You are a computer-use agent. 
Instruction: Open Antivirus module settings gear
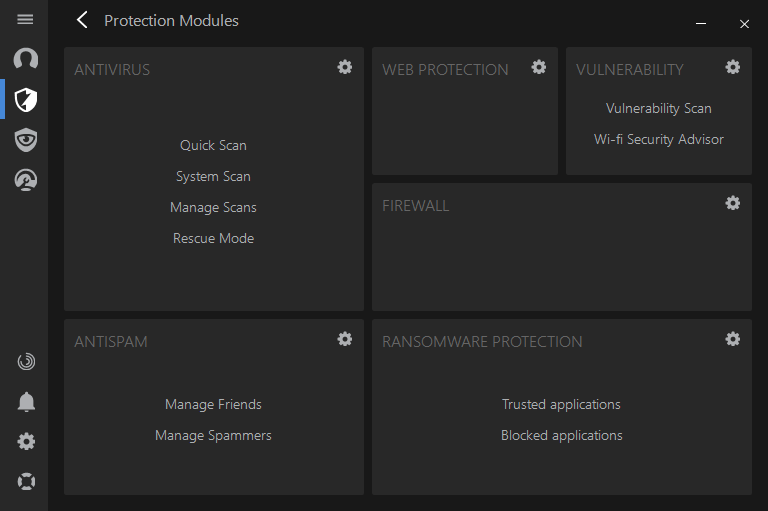coord(345,67)
